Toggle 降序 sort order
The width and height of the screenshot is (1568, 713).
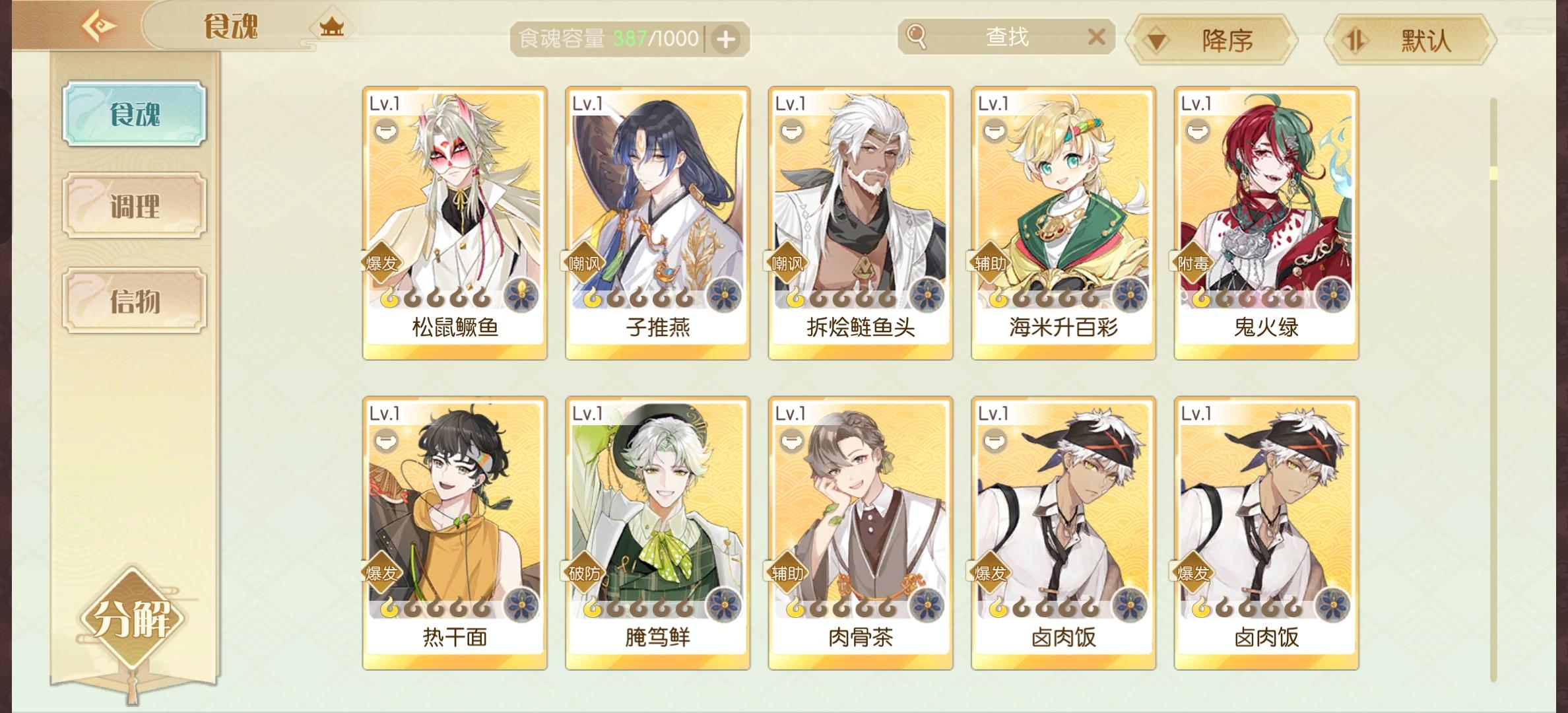tap(1213, 41)
